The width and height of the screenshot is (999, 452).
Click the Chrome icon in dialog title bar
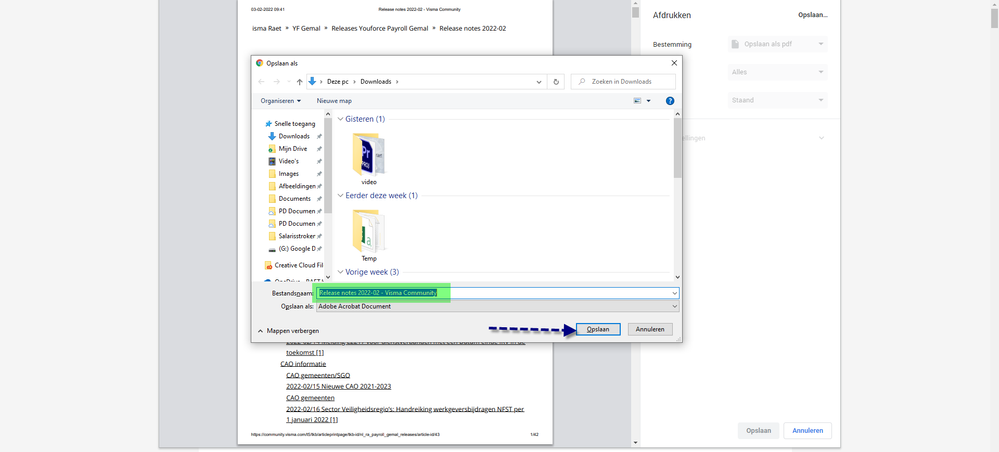coord(259,63)
